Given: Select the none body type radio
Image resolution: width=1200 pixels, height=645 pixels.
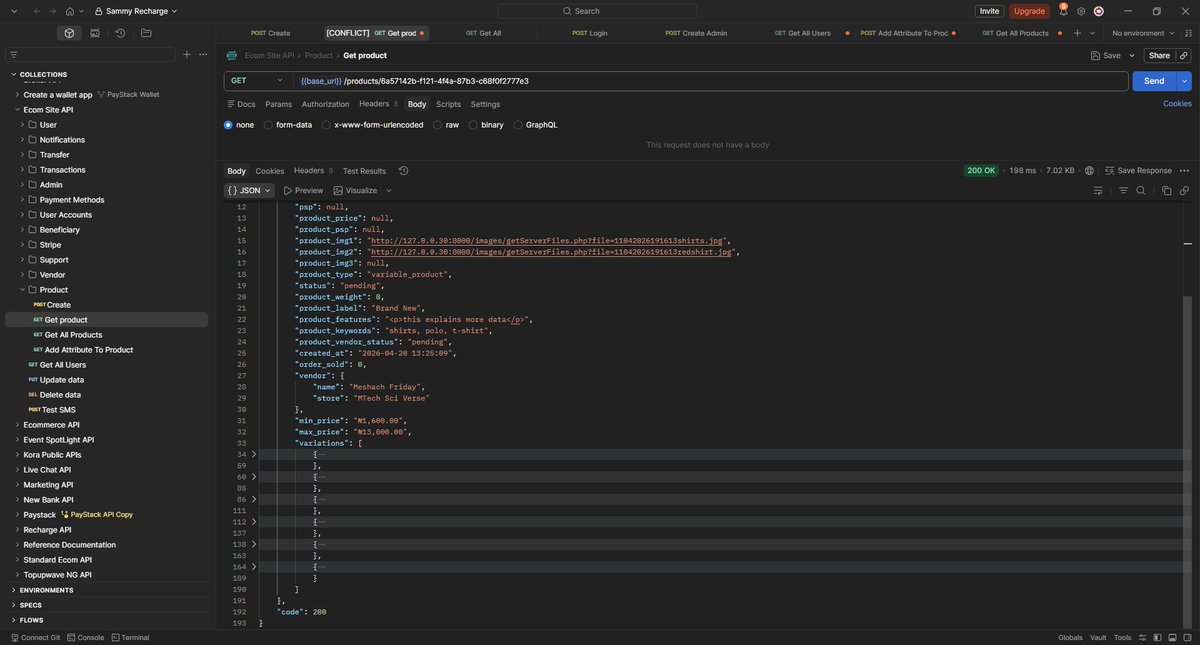Looking at the screenshot, I should (x=228, y=125).
